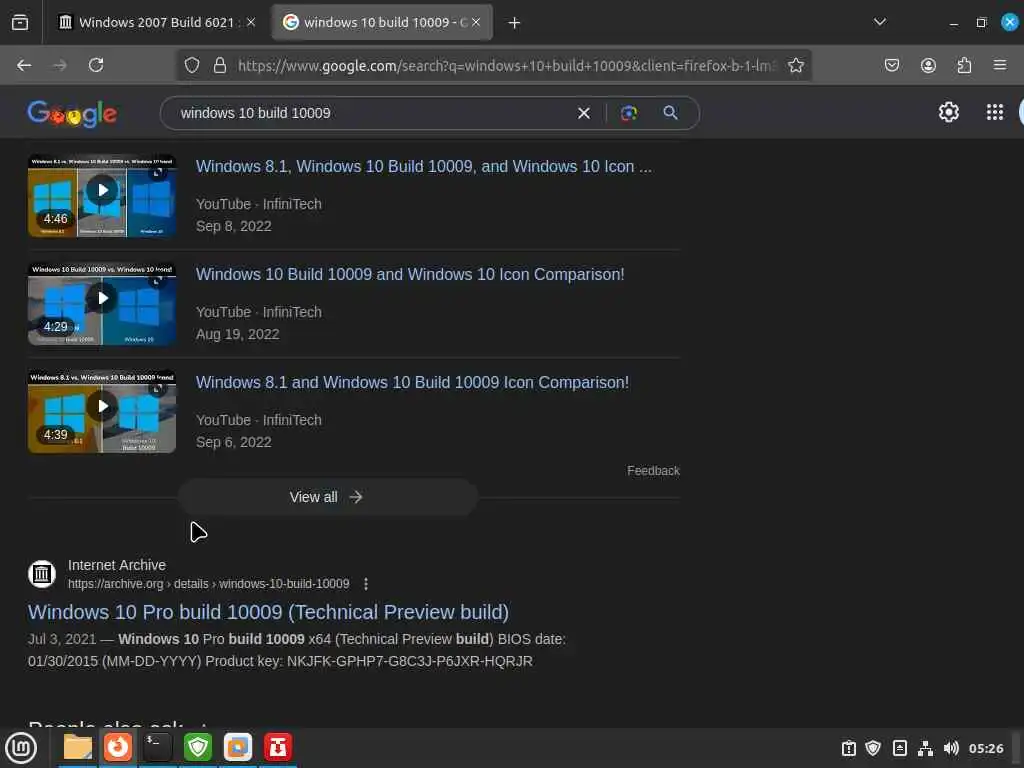Screen dimensions: 1024x768
Task: Show site security padlock info
Action: [220, 65]
